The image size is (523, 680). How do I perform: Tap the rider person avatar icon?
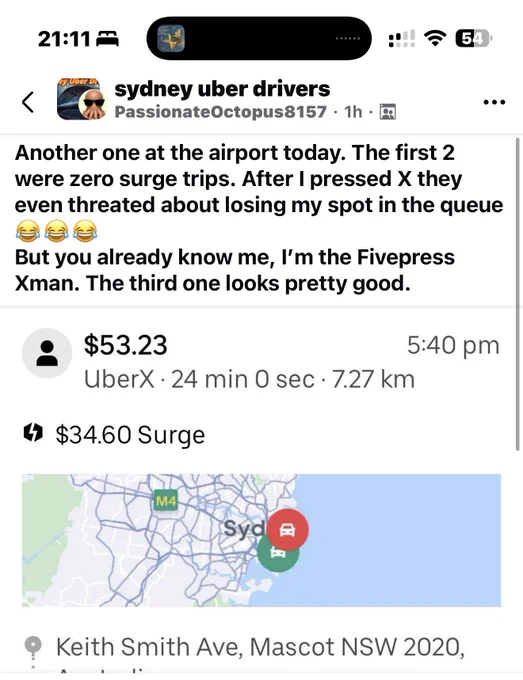point(47,353)
